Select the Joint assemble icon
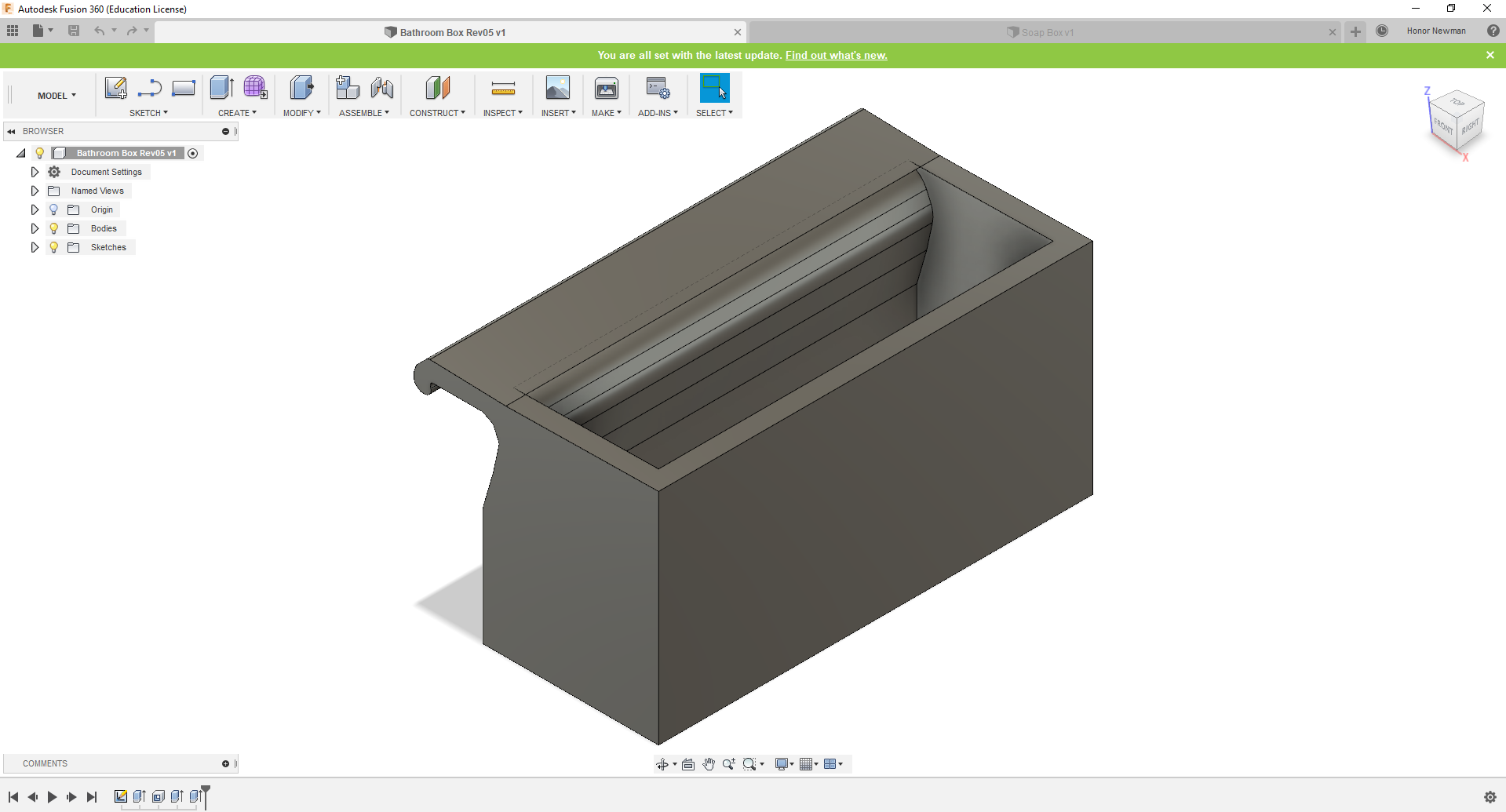The image size is (1506, 812). [x=382, y=88]
